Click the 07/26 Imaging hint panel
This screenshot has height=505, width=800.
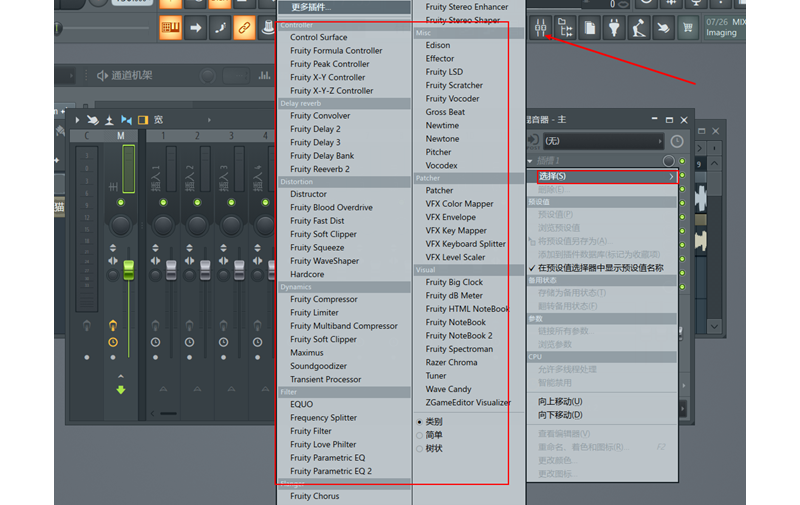(724, 28)
